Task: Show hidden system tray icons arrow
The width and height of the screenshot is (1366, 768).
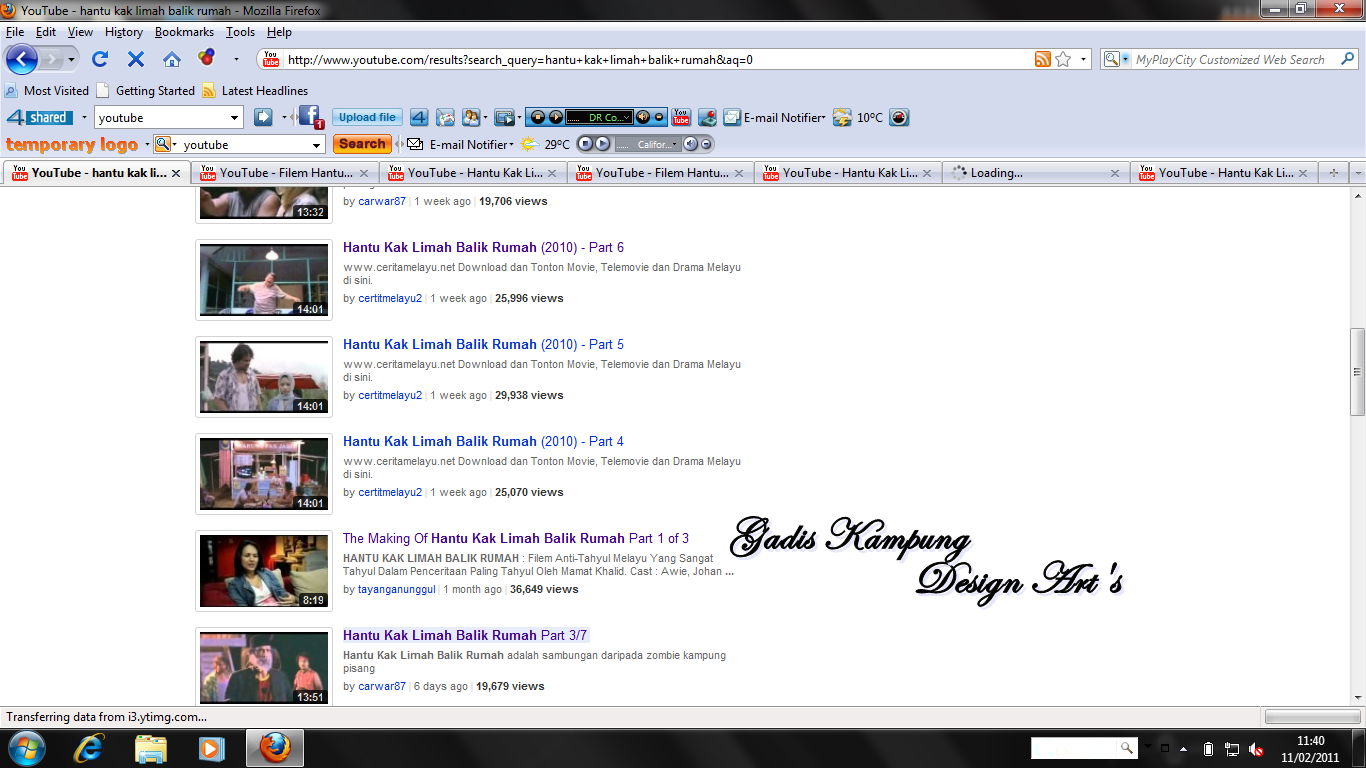Action: (x=1184, y=749)
